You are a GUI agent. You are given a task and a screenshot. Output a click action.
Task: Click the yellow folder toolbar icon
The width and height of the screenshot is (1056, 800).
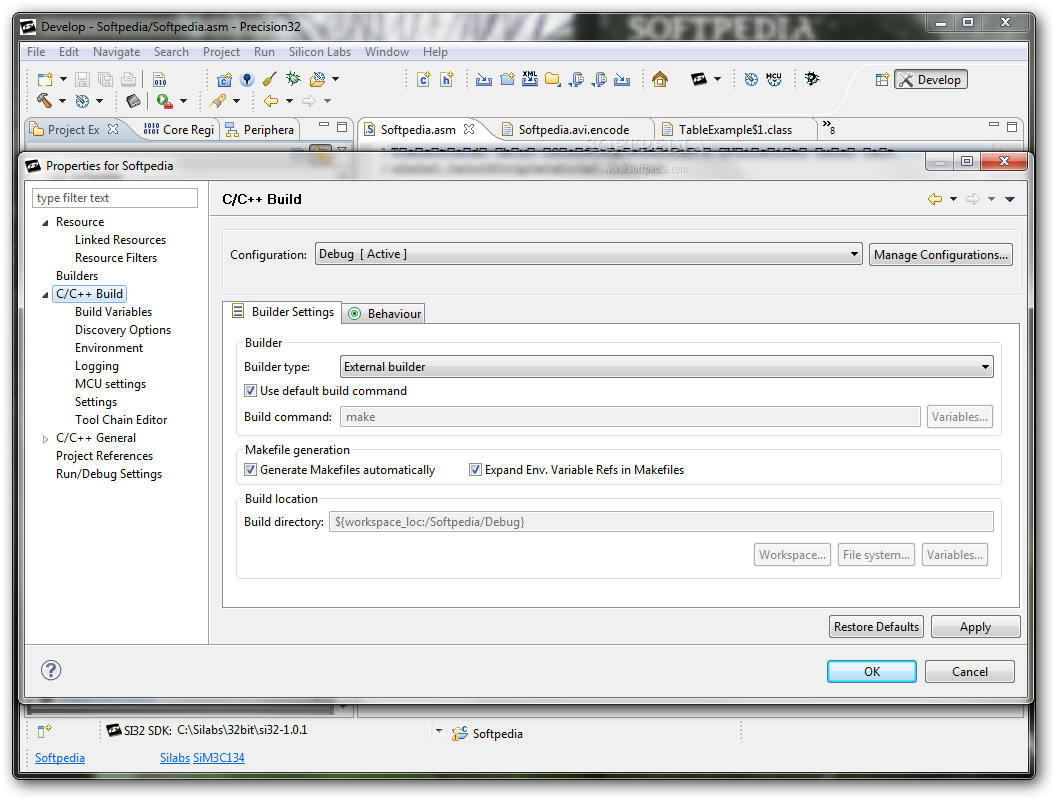tap(553, 79)
